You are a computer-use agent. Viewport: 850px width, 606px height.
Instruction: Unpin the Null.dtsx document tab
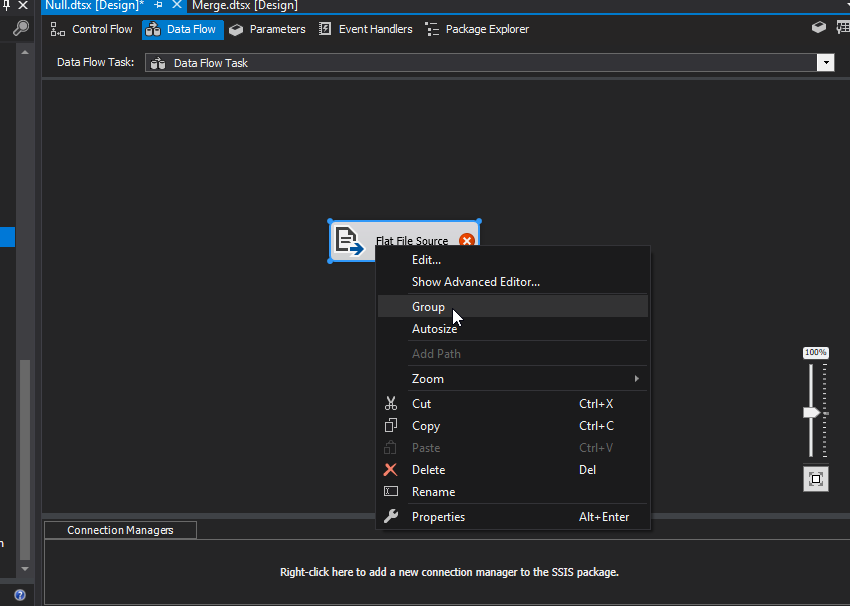(160, 5)
